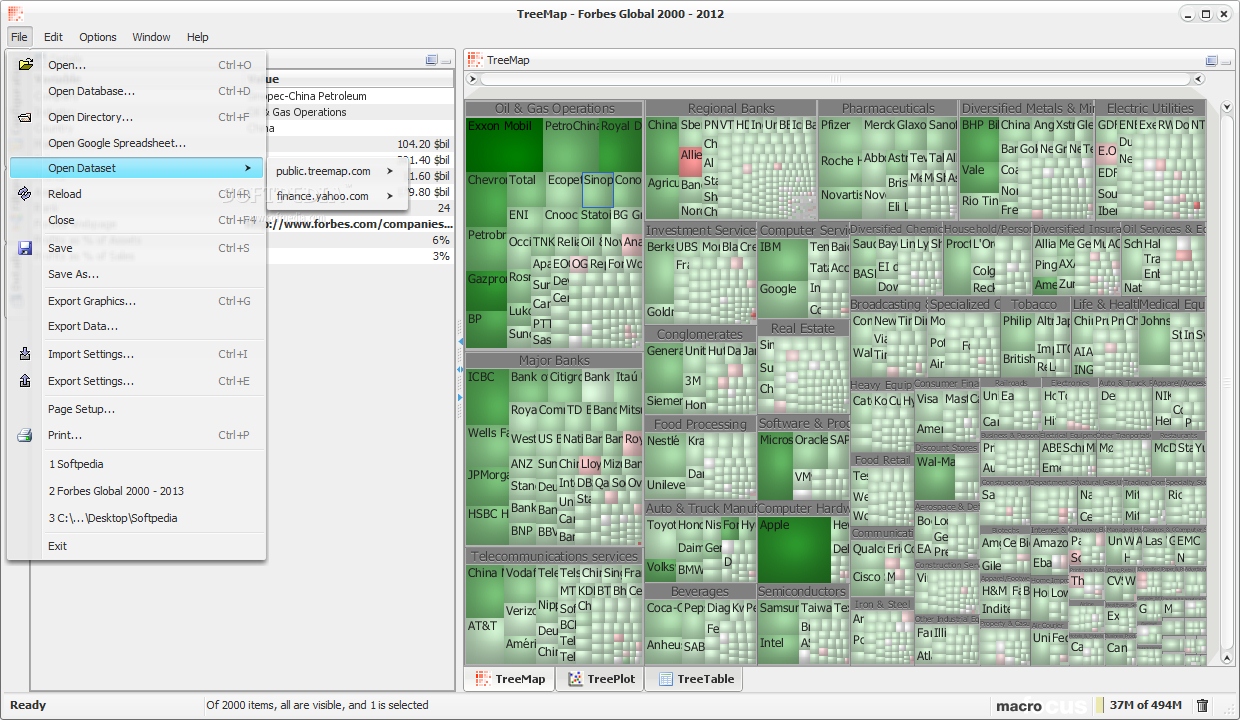Click down arrow atop vertical zoom bar
The image size is (1240, 720).
click(1227, 107)
